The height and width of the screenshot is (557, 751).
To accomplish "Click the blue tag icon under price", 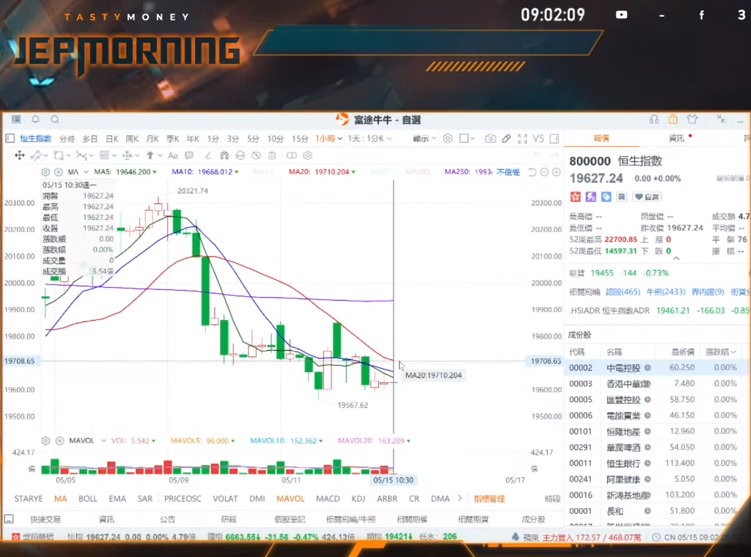I will (606, 197).
